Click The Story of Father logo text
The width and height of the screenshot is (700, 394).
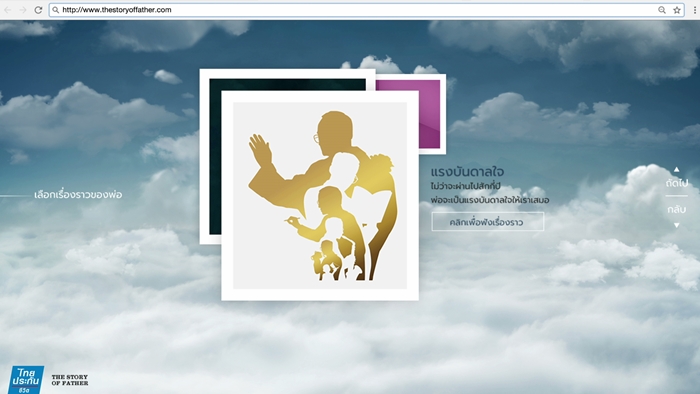(70, 380)
